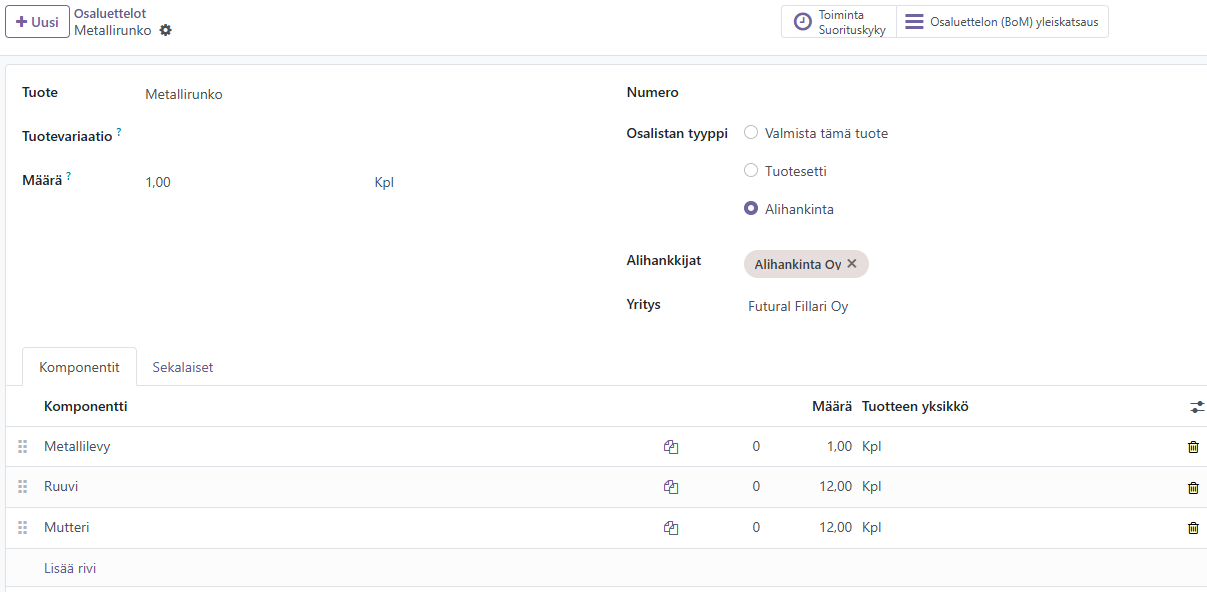Switch to the Komponentit tab
Image resolution: width=1207 pixels, height=592 pixels.
pos(79,367)
